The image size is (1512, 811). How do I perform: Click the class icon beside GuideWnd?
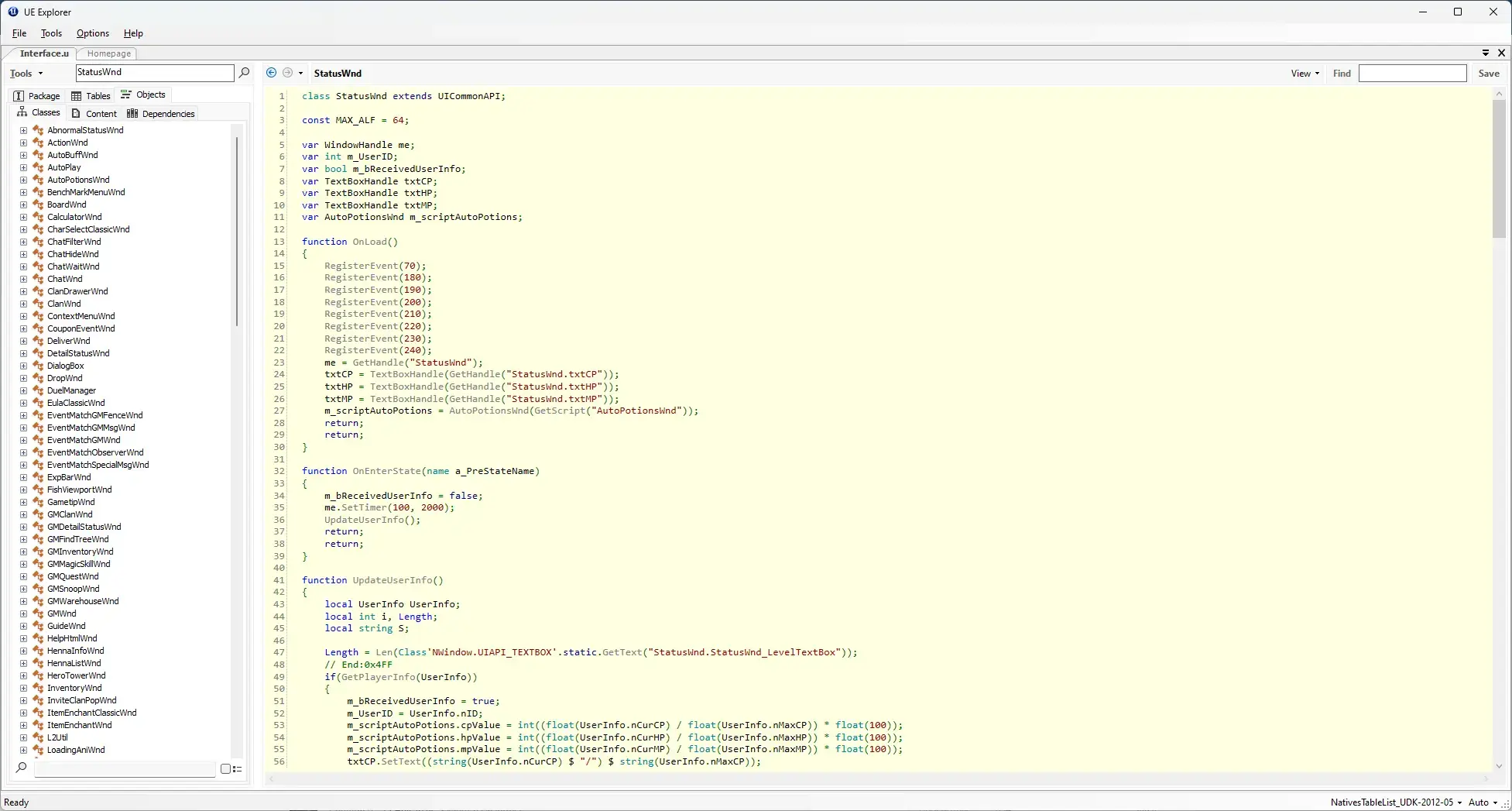[x=38, y=626]
